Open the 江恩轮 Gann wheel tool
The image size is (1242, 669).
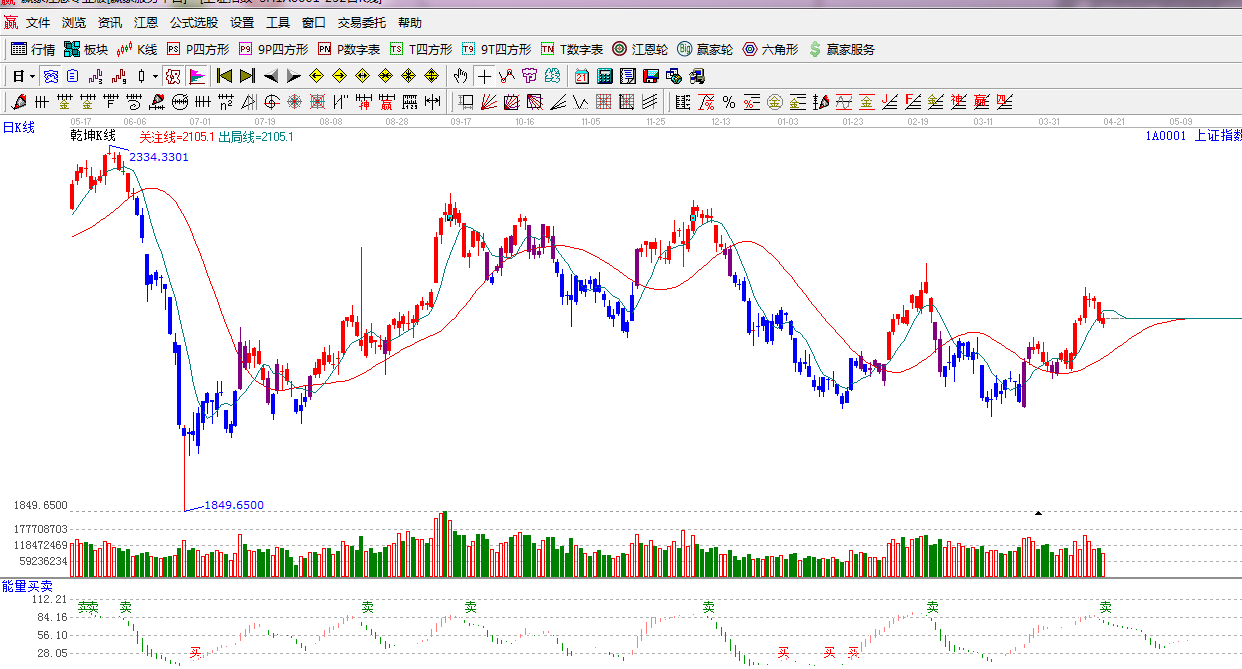point(640,49)
